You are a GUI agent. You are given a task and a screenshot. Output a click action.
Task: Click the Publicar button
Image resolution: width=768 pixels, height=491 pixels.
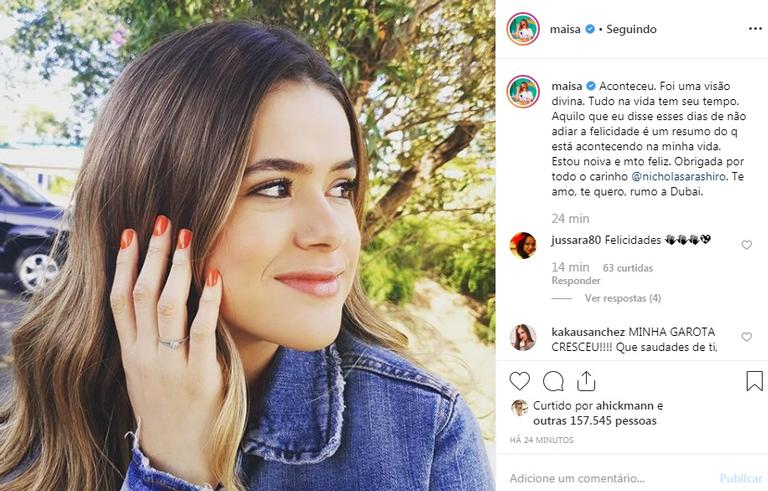coord(741,478)
